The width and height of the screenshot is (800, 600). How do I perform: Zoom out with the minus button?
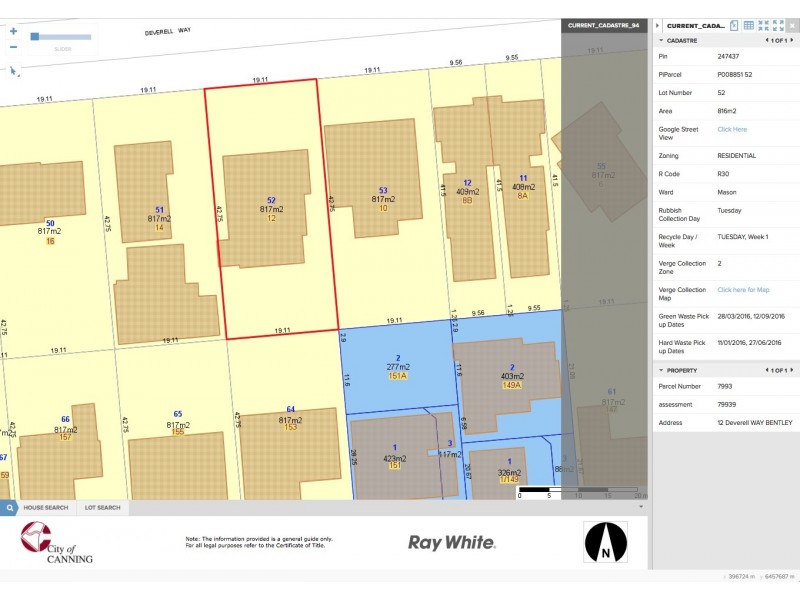(x=13, y=47)
